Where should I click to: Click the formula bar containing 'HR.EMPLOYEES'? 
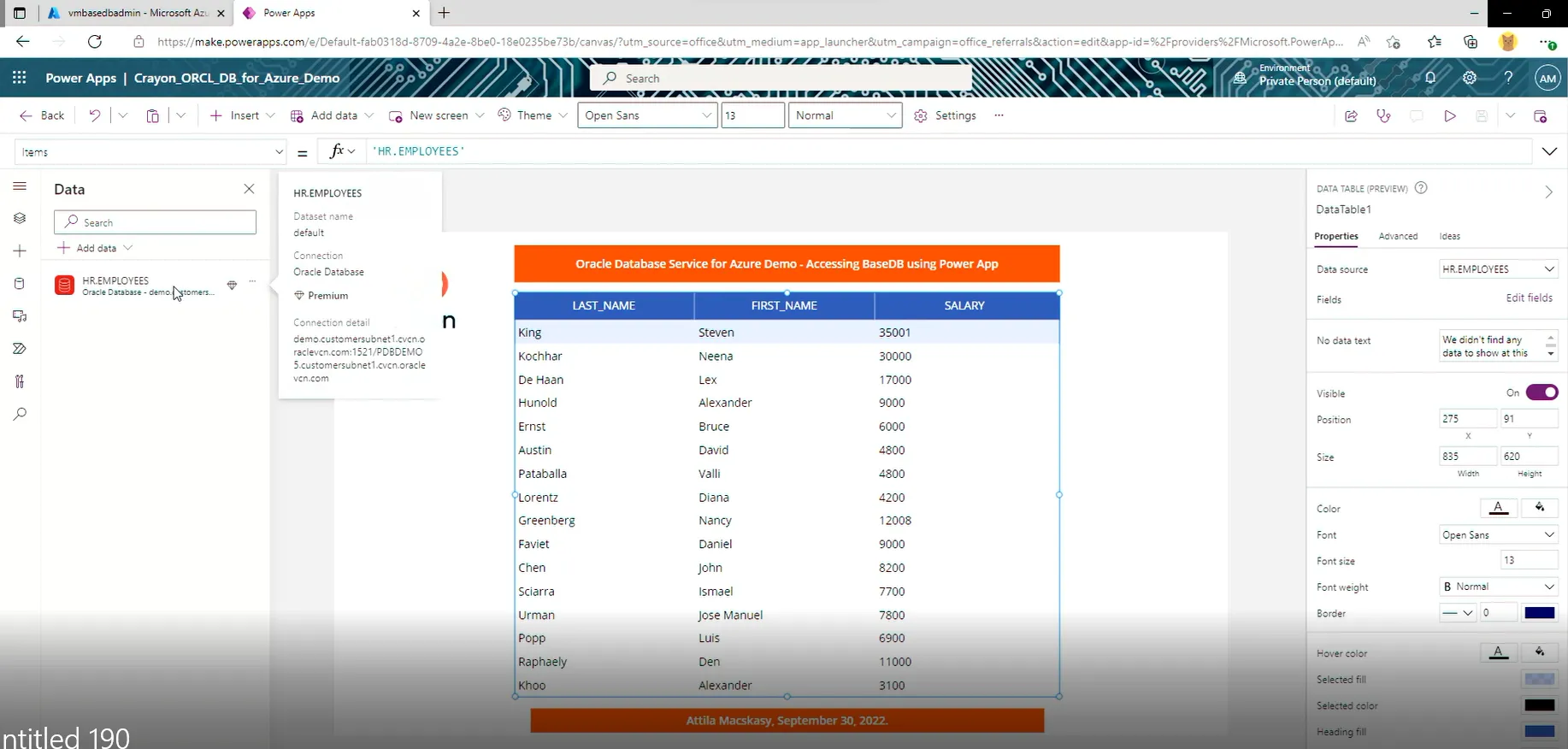(x=949, y=151)
